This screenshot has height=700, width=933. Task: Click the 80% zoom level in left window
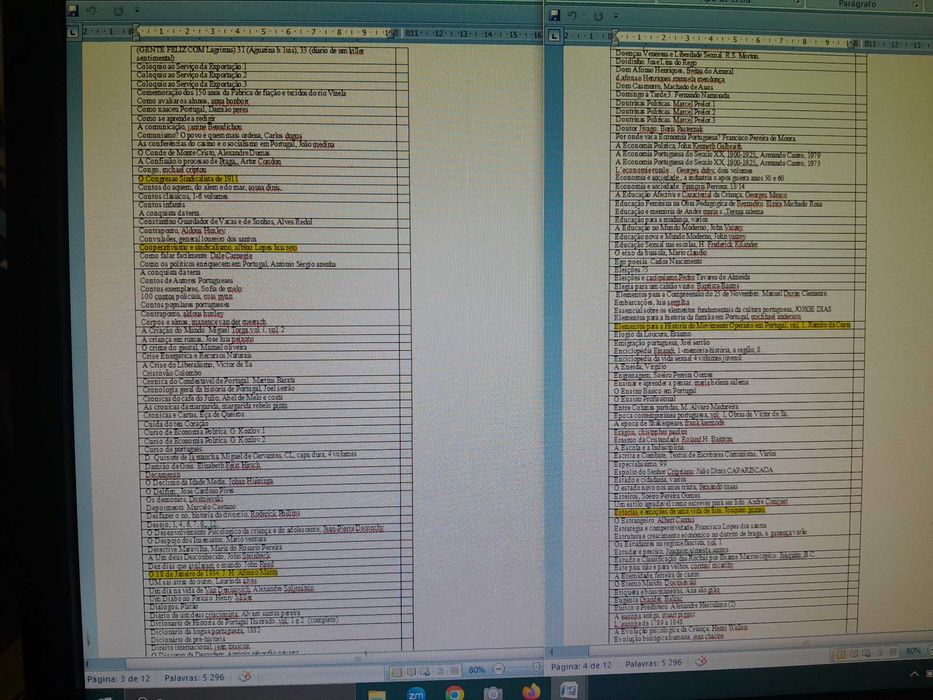[x=476, y=670]
